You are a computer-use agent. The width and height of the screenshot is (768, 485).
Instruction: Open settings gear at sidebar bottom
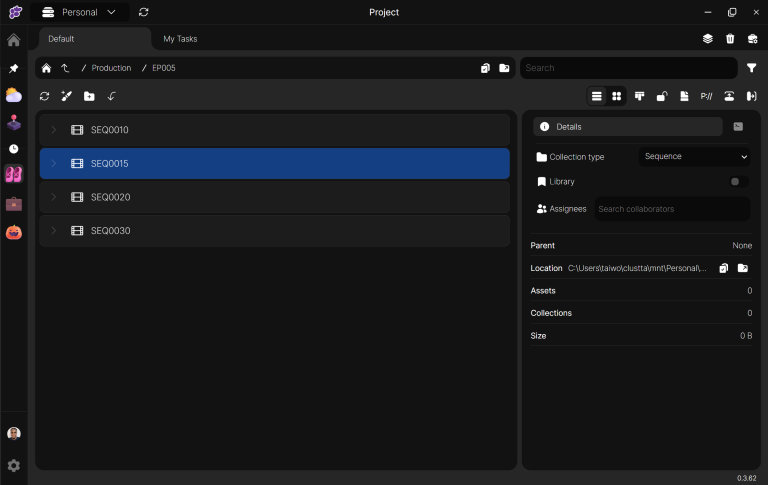click(13, 465)
